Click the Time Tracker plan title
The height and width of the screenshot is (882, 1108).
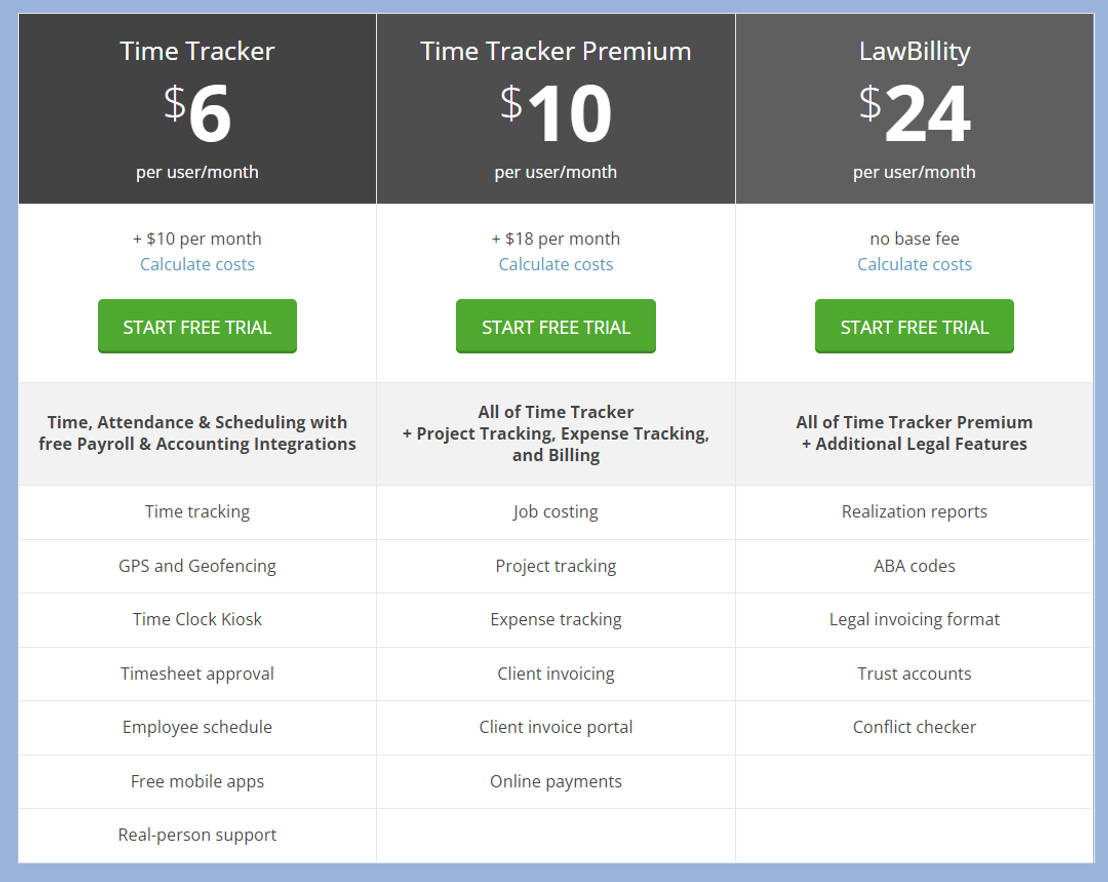(197, 51)
